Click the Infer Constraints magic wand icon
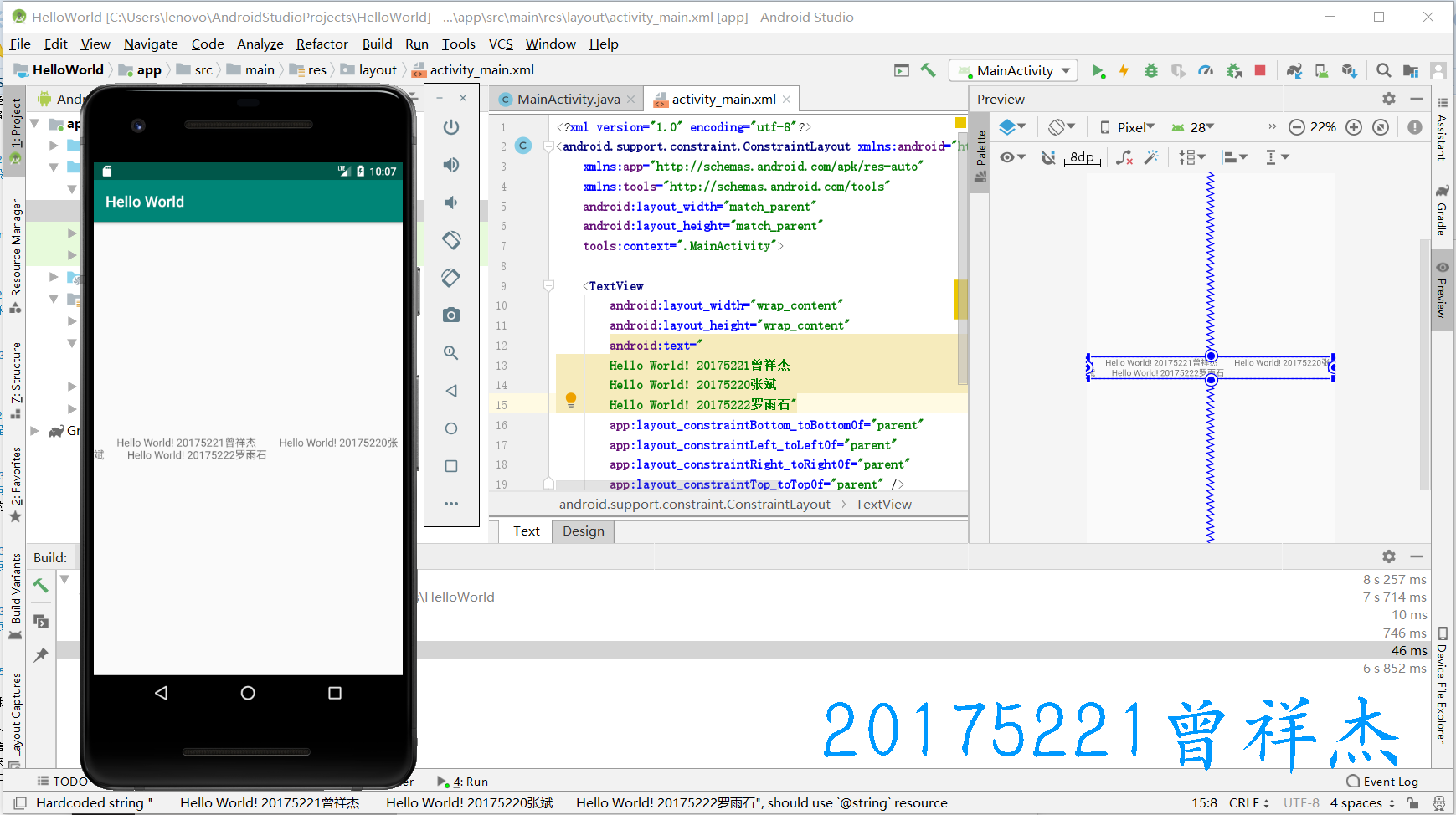This screenshot has height=815, width=1456. tap(1152, 157)
